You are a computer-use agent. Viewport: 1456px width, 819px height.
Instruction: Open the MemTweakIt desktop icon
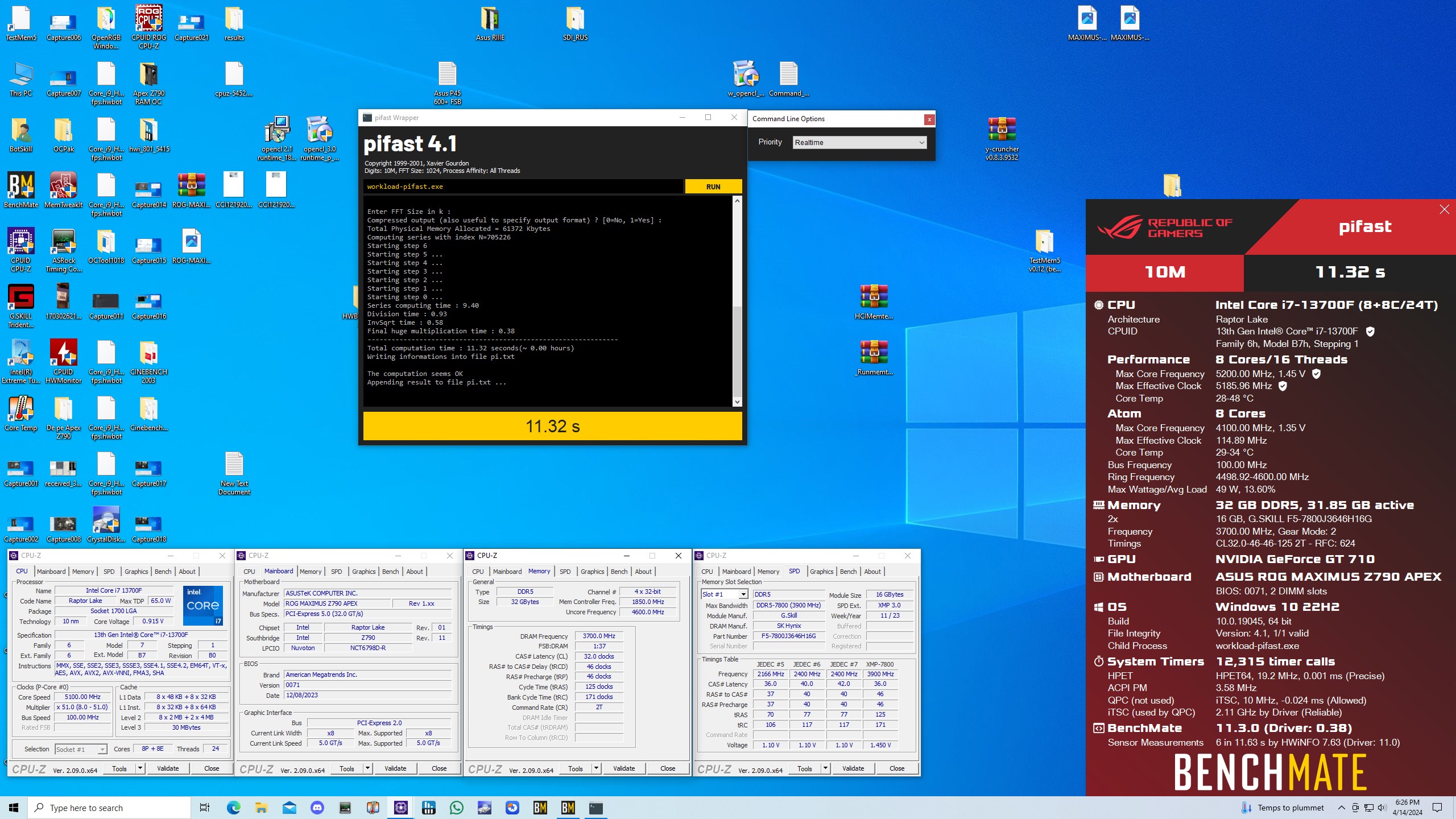click(63, 191)
